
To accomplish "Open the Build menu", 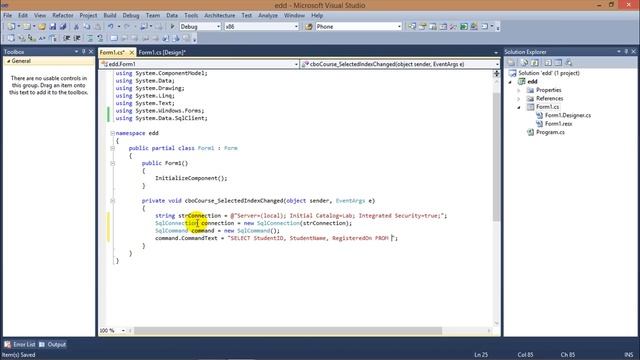I will pyautogui.click(x=110, y=16).
